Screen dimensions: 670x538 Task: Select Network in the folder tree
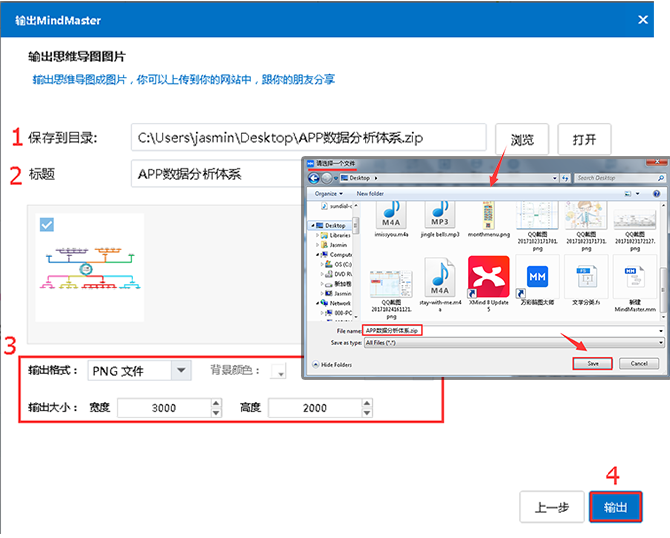340,303
